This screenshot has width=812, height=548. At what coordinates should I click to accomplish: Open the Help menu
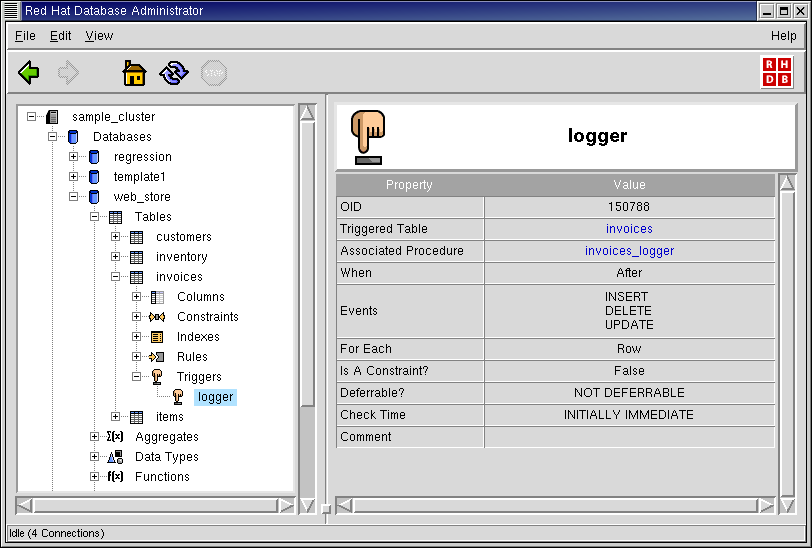click(784, 36)
